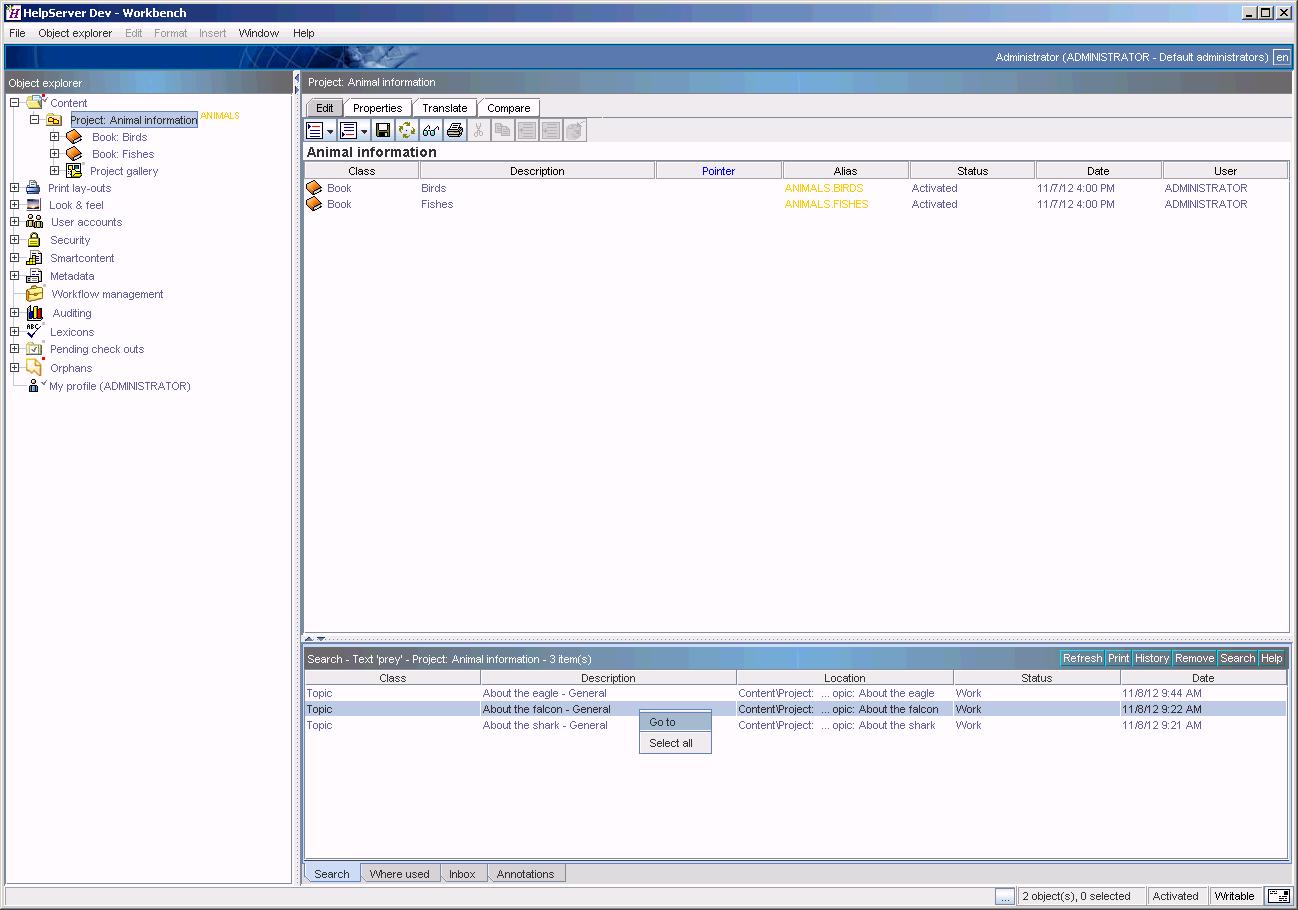Click the Pointer column header
The height and width of the screenshot is (910, 1298).
[x=718, y=171]
